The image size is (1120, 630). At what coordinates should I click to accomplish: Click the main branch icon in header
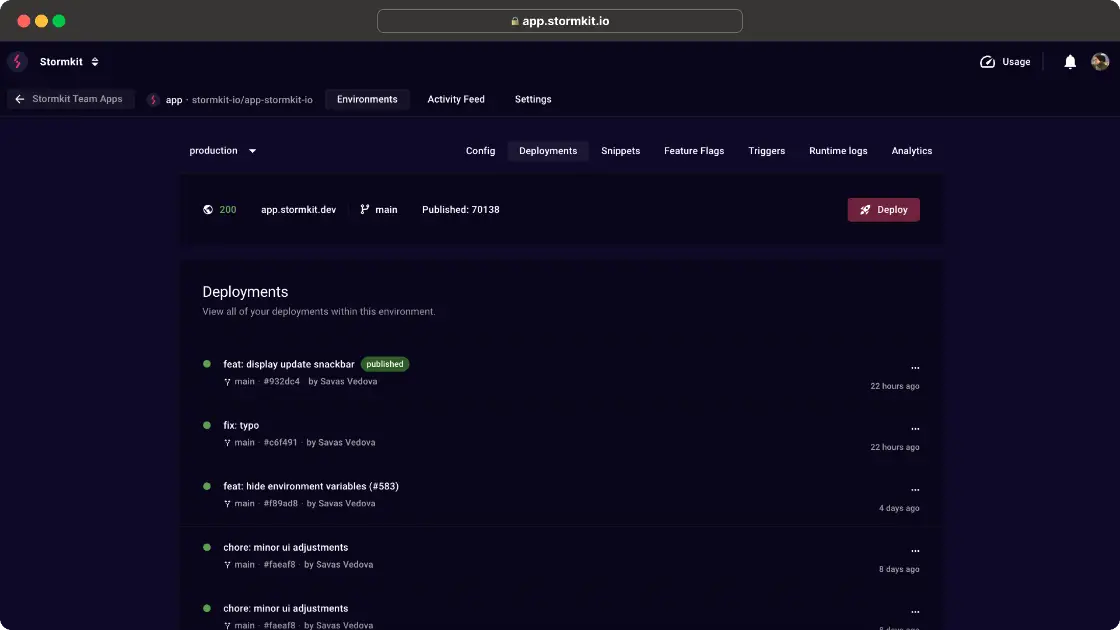[365, 209]
